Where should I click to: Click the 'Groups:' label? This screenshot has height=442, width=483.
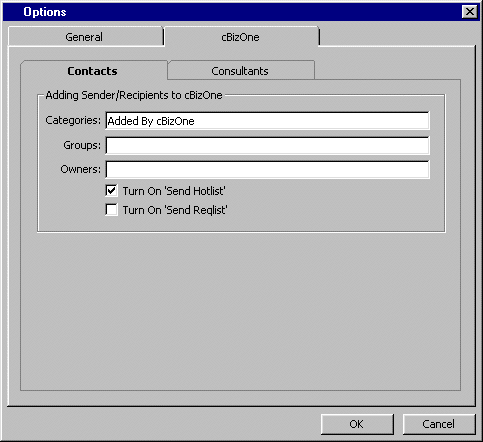point(82,145)
